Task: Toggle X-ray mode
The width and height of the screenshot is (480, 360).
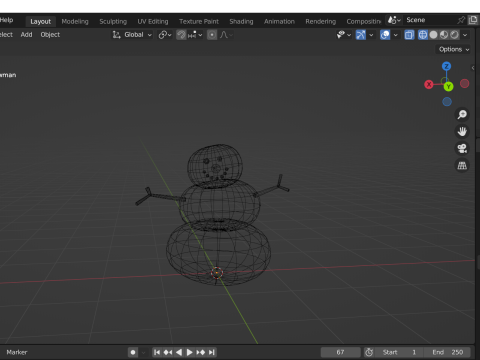Action: (409, 35)
